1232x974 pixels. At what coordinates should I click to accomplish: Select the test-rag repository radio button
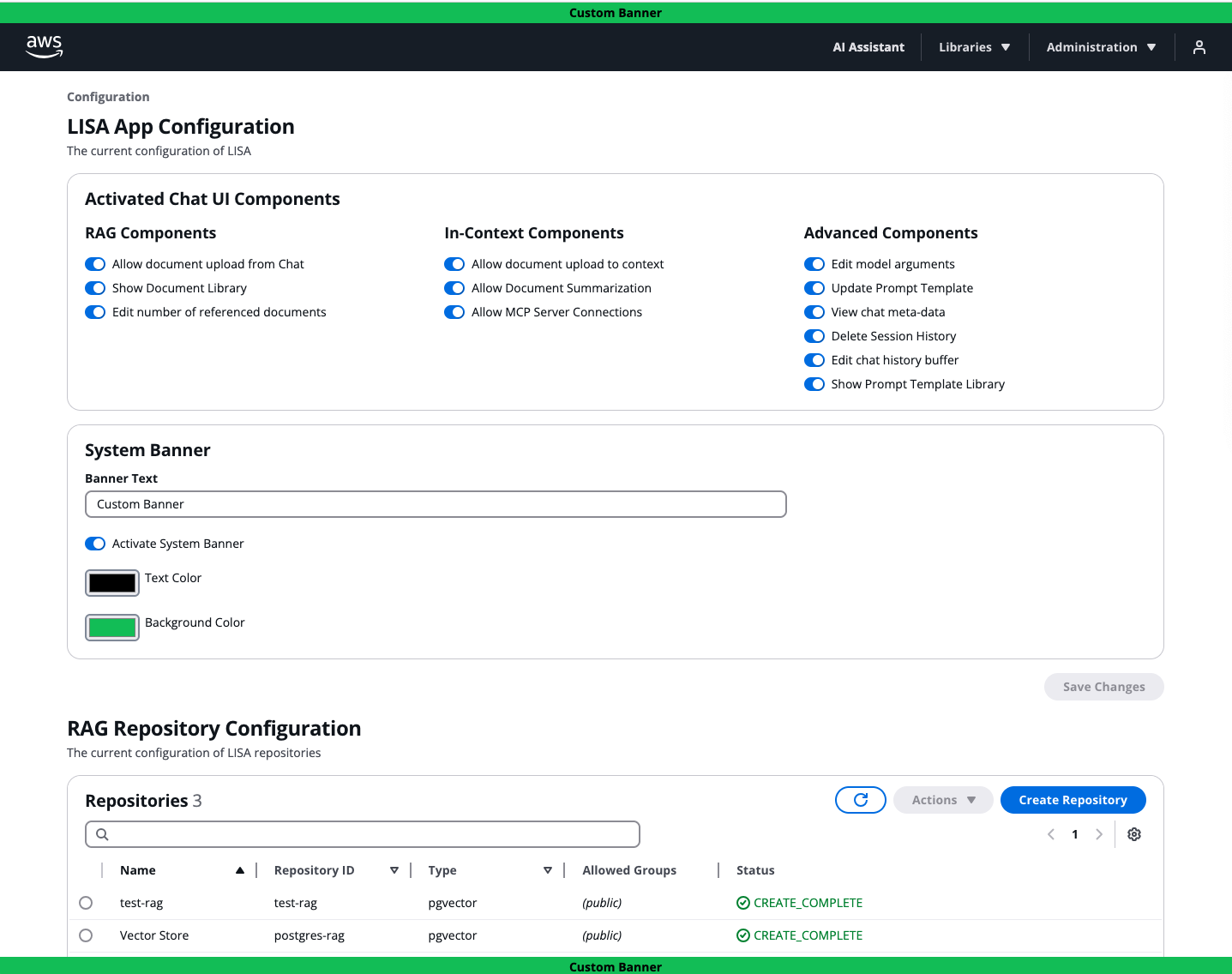tap(86, 903)
